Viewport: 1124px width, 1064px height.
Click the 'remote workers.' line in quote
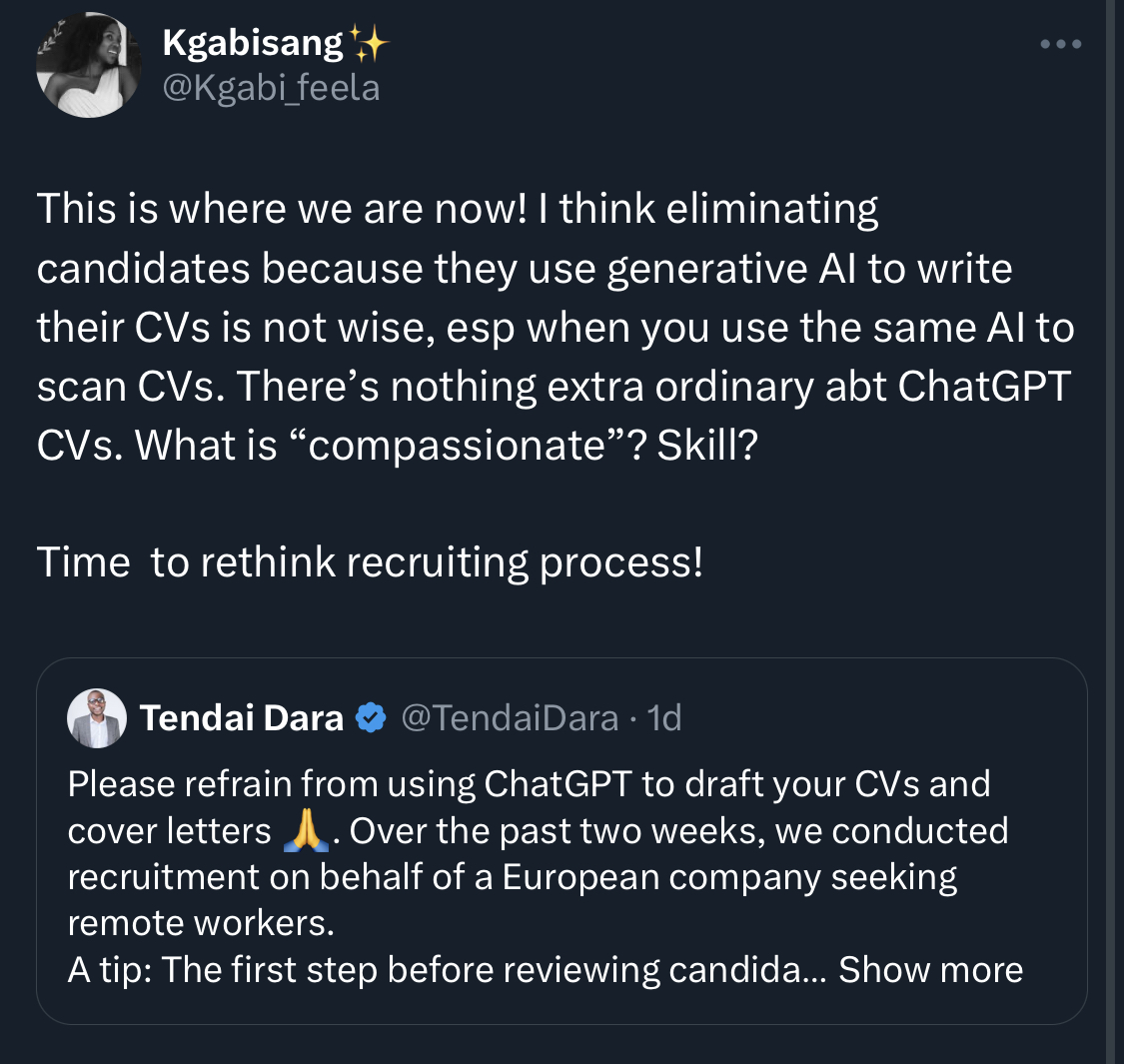[201, 923]
